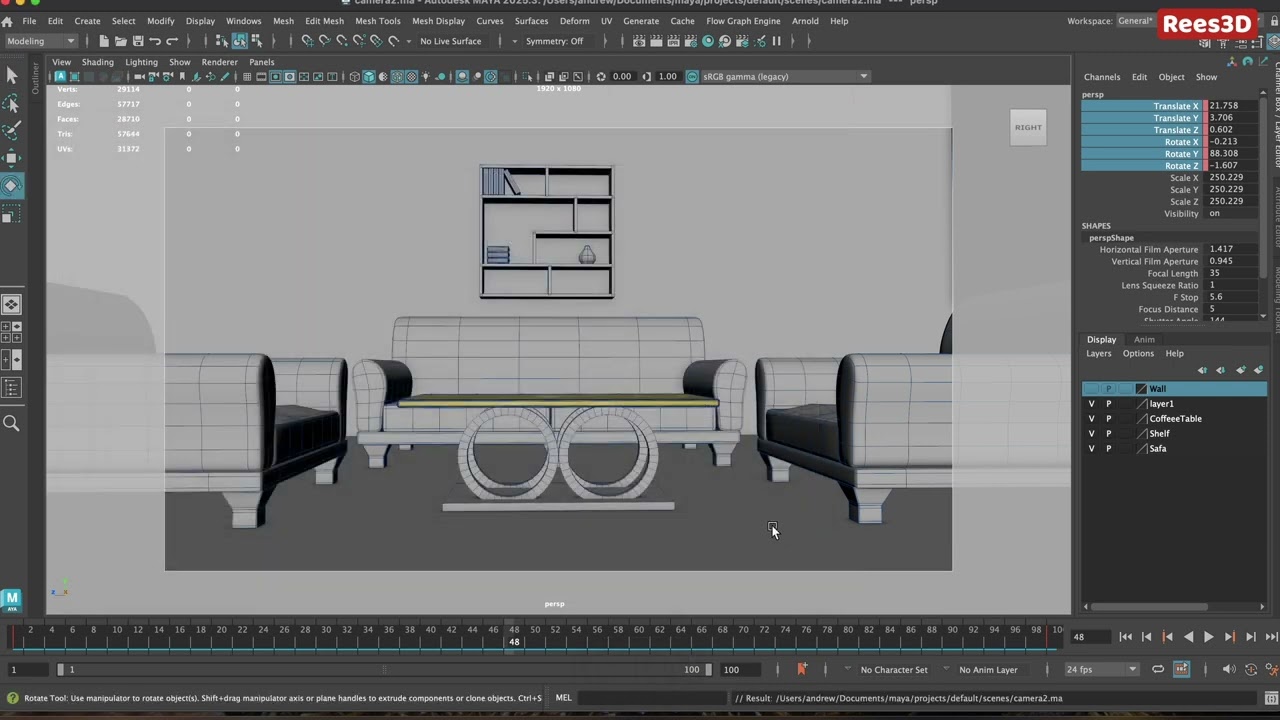Toggle single perspective layout icon in sidebar
This screenshot has height=720, width=1280.
click(11, 305)
